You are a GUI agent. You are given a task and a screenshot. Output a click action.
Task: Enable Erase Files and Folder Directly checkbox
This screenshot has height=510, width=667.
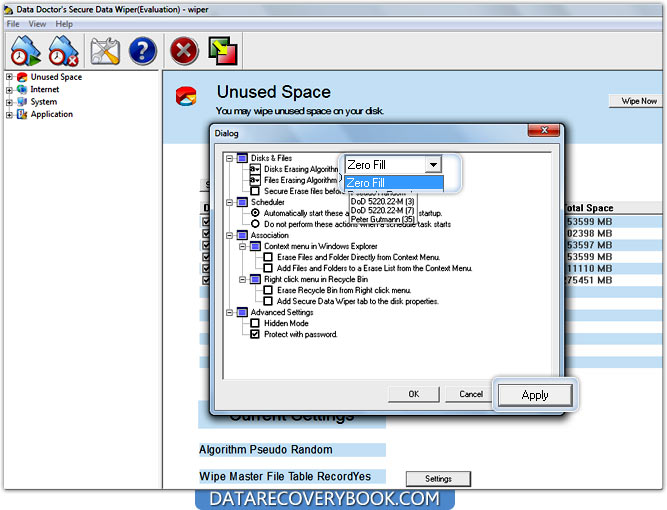(268, 257)
